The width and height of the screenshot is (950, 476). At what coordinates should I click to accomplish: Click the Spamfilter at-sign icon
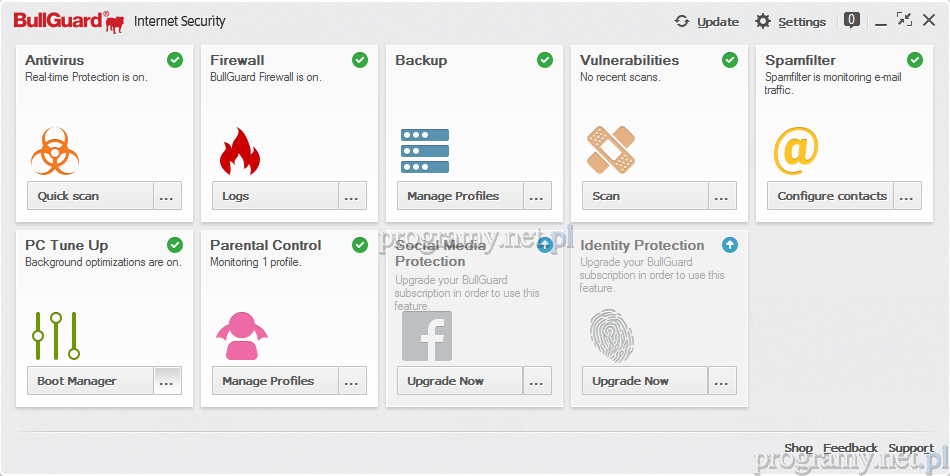click(796, 151)
